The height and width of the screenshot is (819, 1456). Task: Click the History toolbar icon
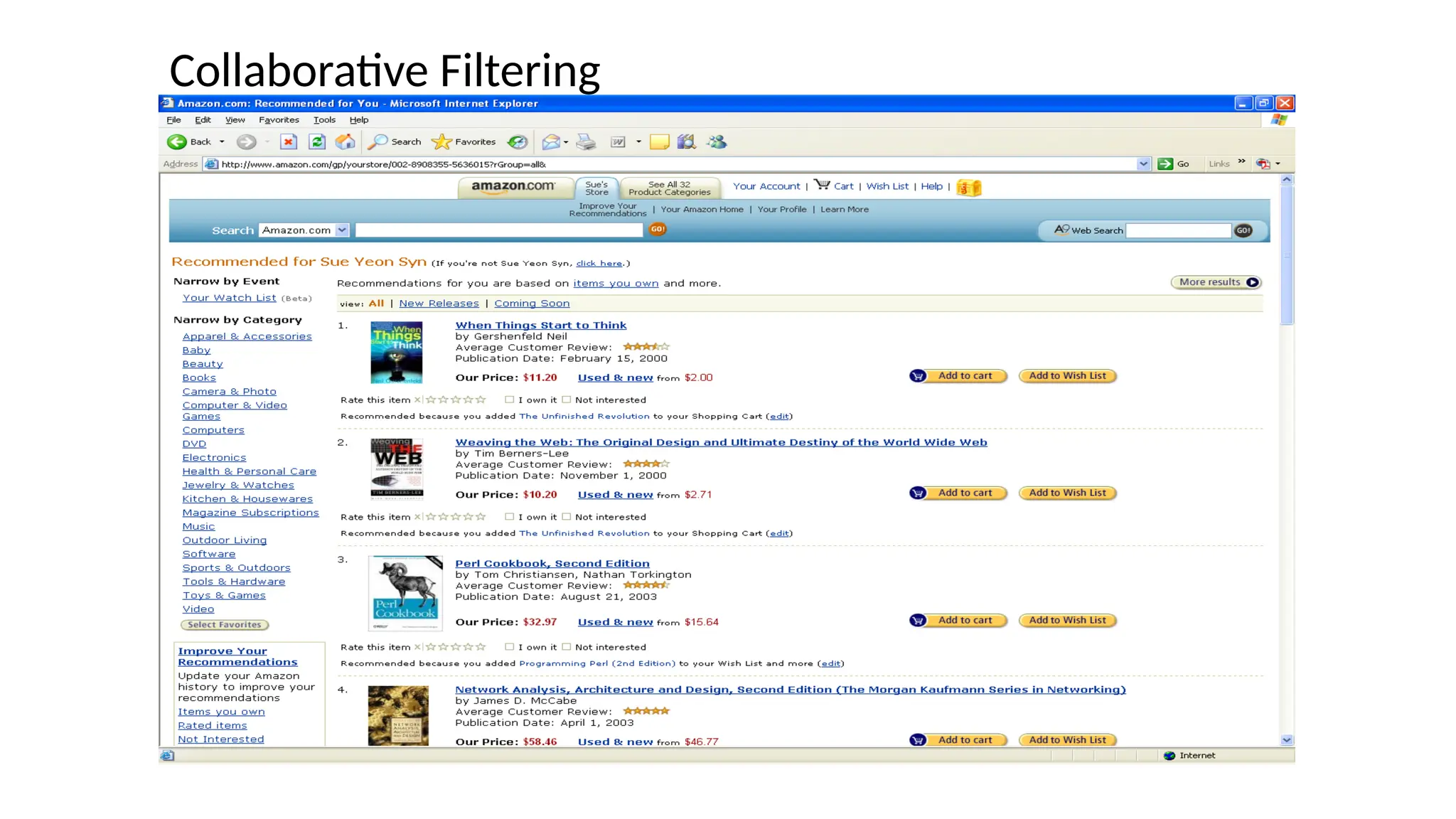coord(518,142)
